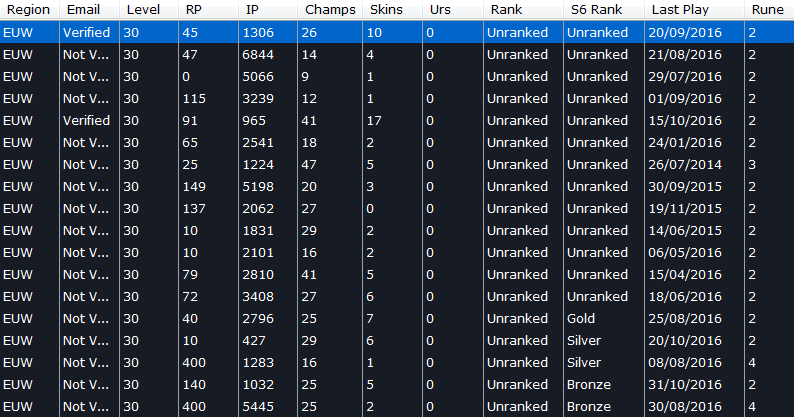Select the row with 5445 IP

click(x=397, y=406)
